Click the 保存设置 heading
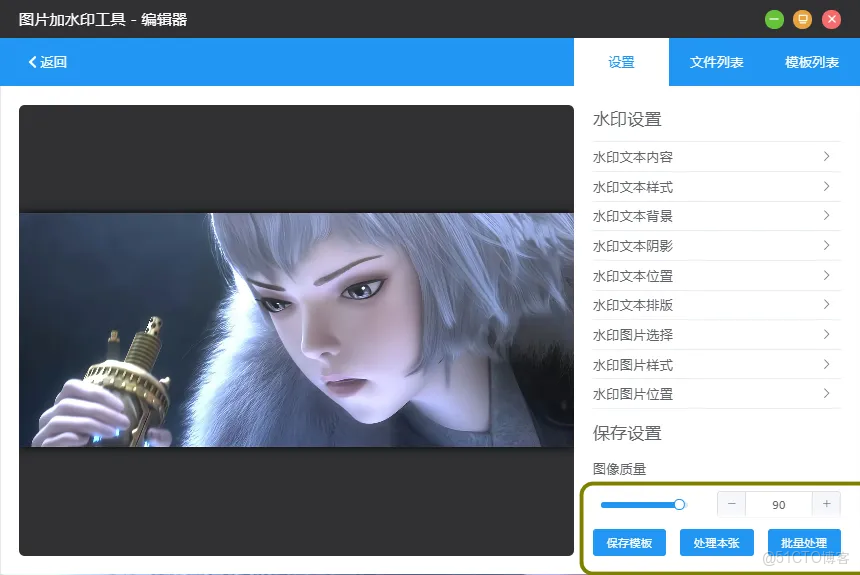This screenshot has height=575, width=860. coord(627,433)
